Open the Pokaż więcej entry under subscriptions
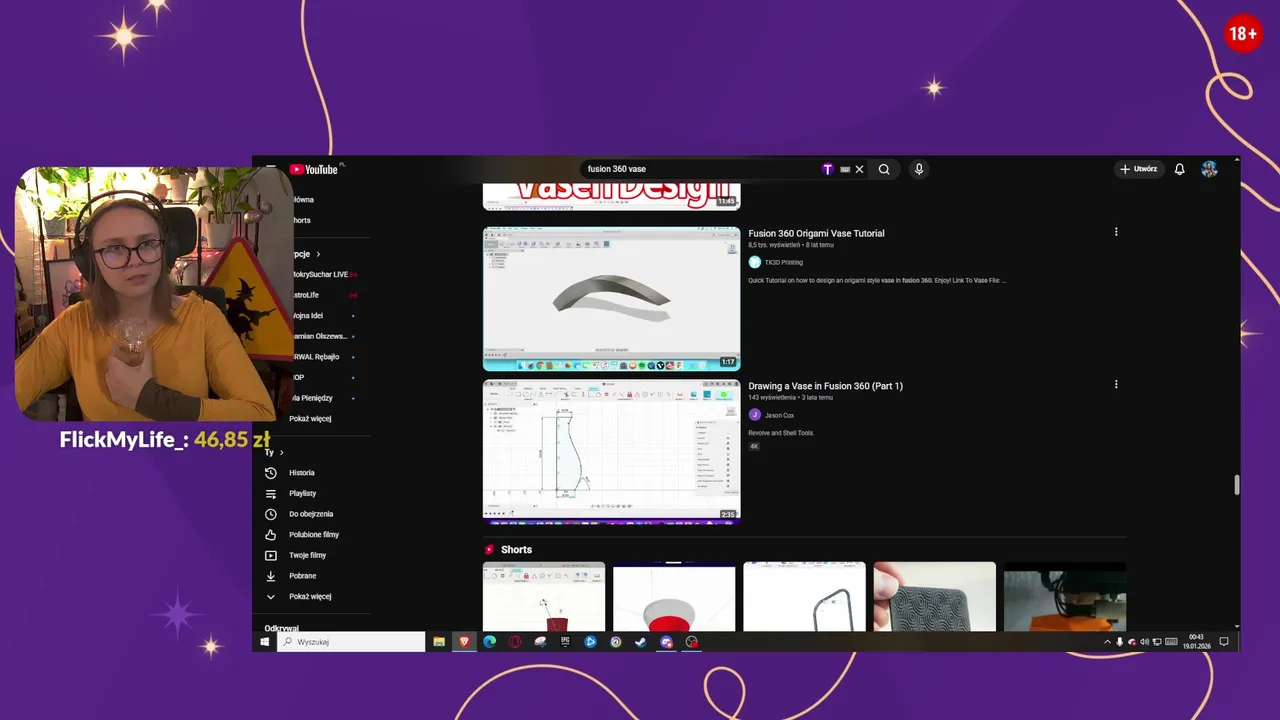Image resolution: width=1280 pixels, height=720 pixels. tap(310, 419)
